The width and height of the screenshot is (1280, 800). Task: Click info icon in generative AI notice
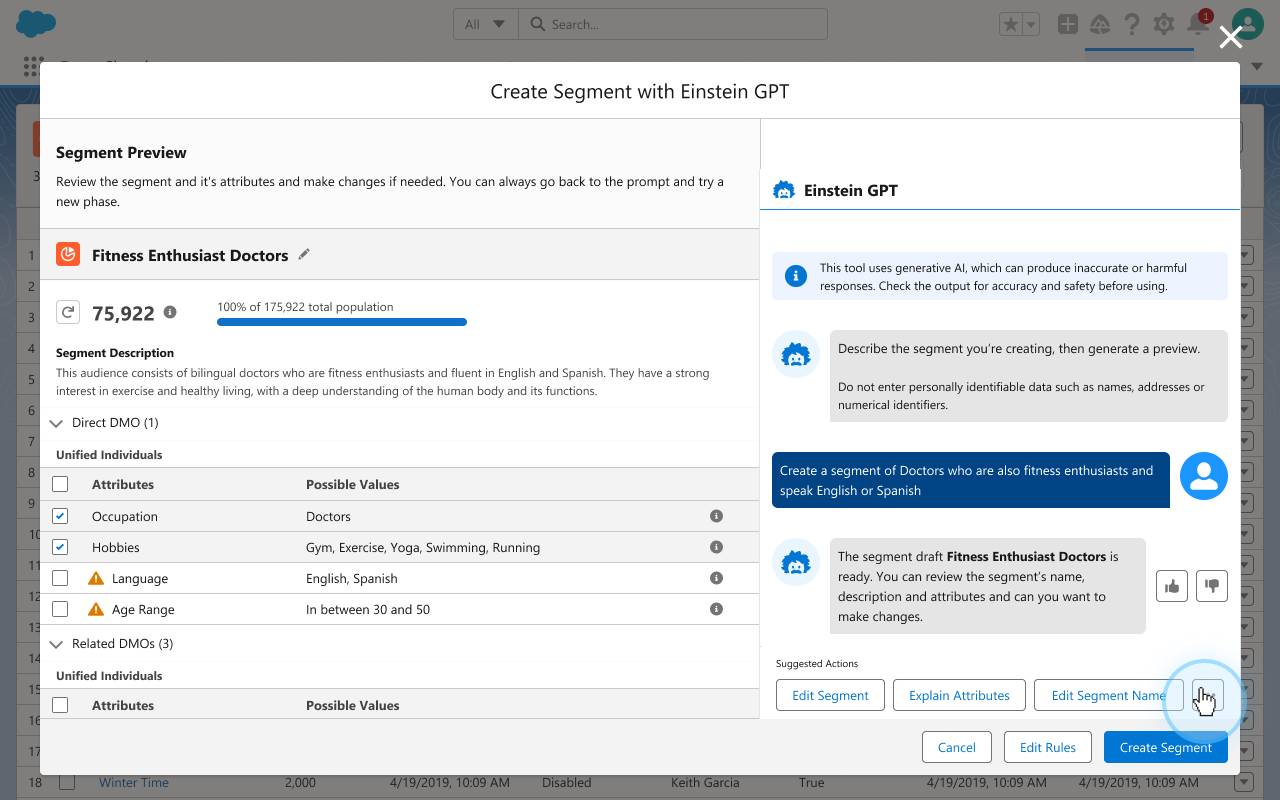pos(796,276)
